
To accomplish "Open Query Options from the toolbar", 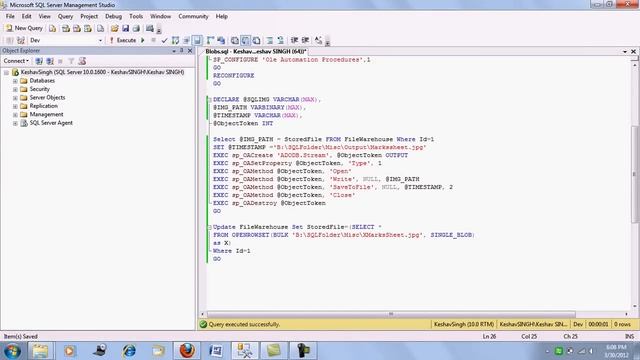I will pos(187,40).
